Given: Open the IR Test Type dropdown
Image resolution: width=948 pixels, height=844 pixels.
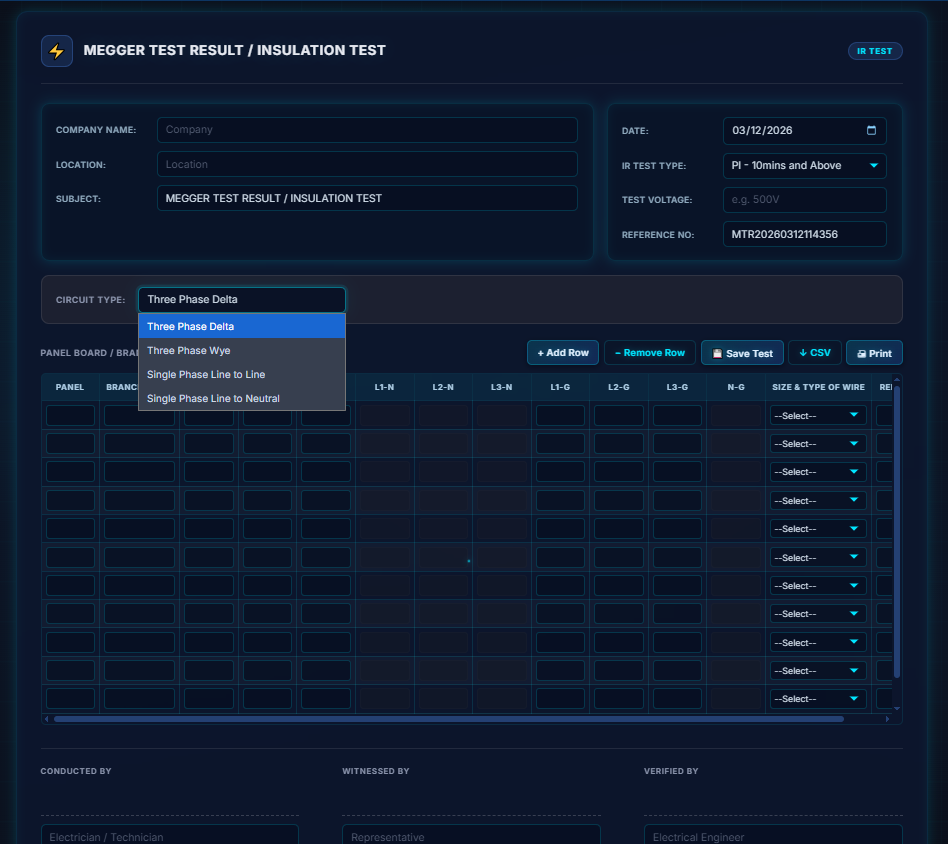Looking at the screenshot, I should [x=804, y=166].
